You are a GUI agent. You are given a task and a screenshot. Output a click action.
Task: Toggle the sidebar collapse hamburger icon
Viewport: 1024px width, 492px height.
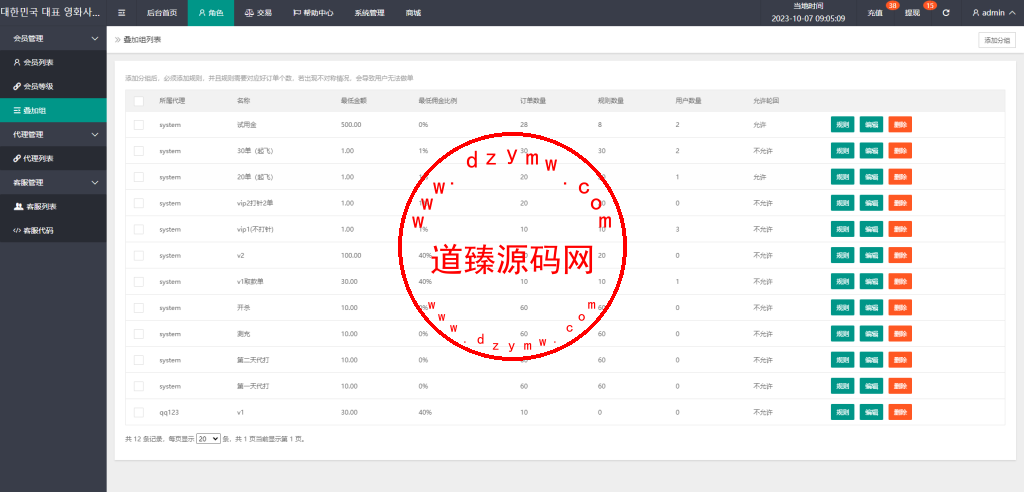pyautogui.click(x=121, y=12)
